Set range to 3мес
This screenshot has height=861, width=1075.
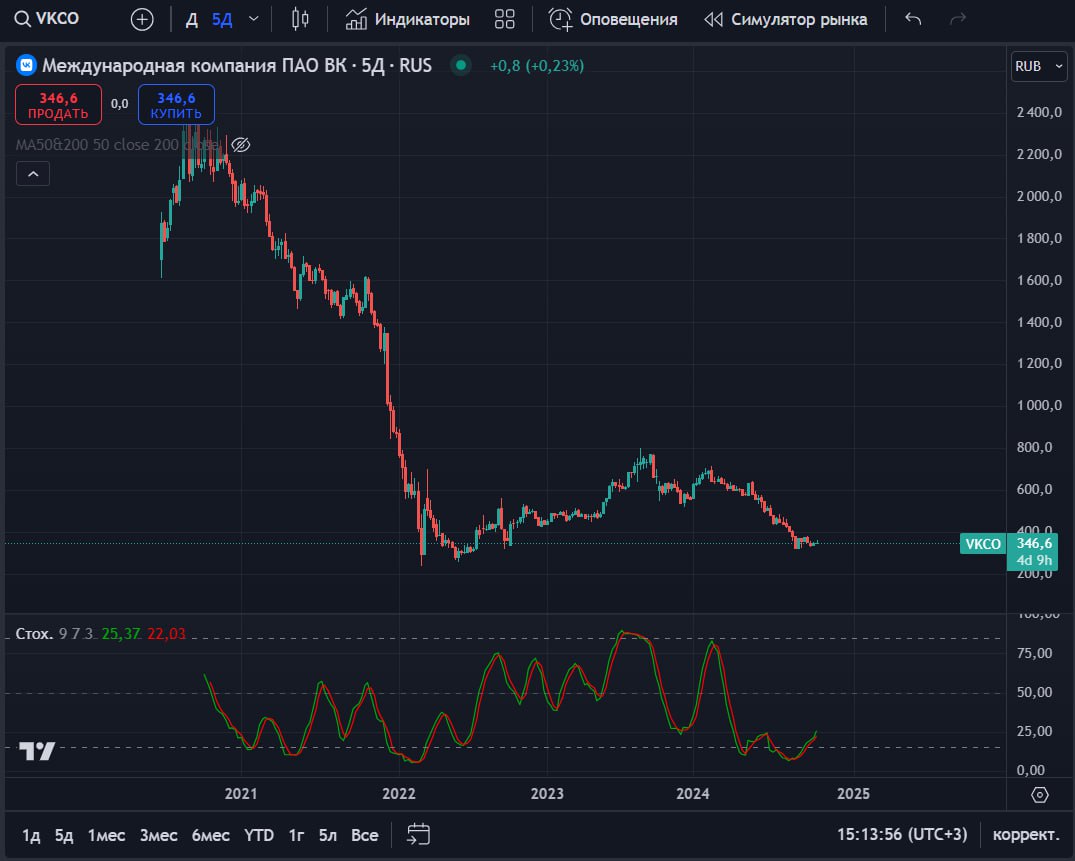pyautogui.click(x=158, y=835)
